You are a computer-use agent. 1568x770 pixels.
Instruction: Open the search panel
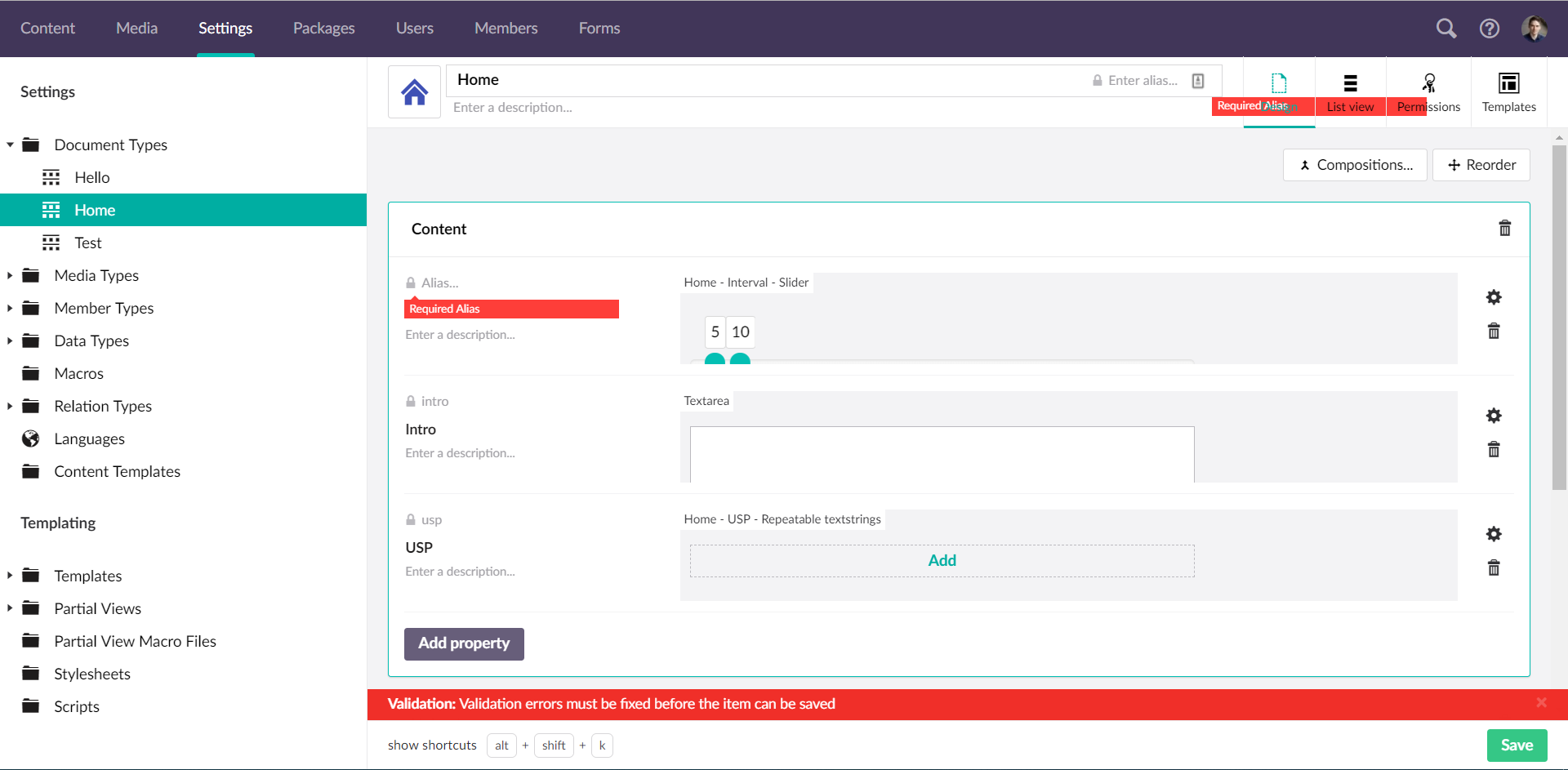tap(1445, 28)
